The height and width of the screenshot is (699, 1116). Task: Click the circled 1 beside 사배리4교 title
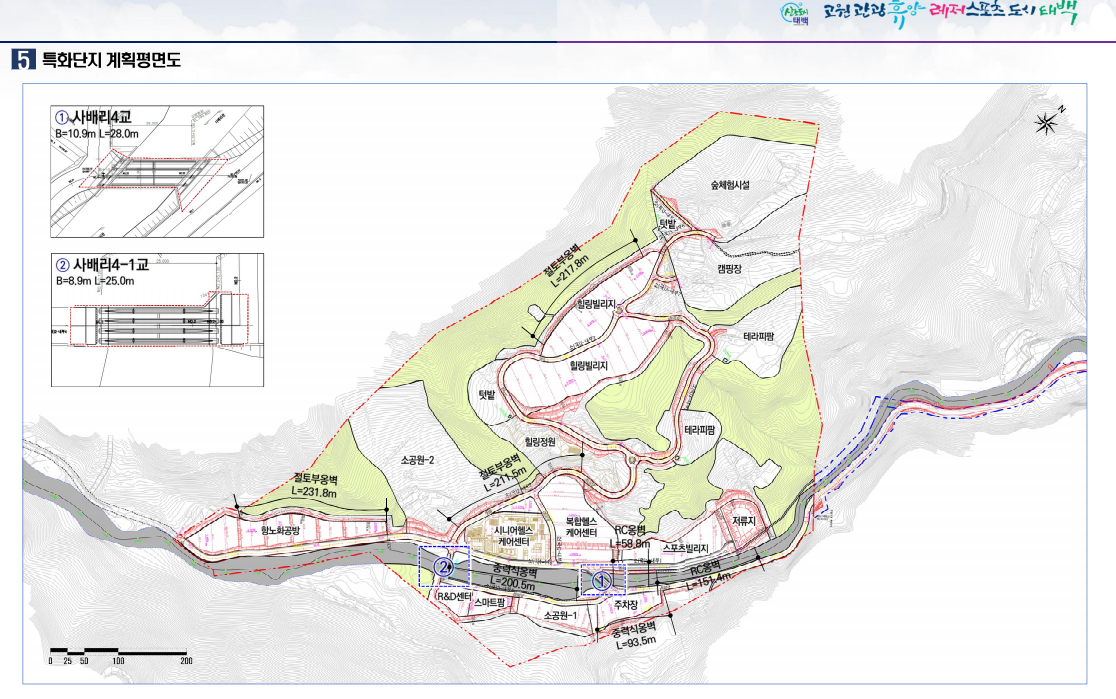(x=62, y=117)
